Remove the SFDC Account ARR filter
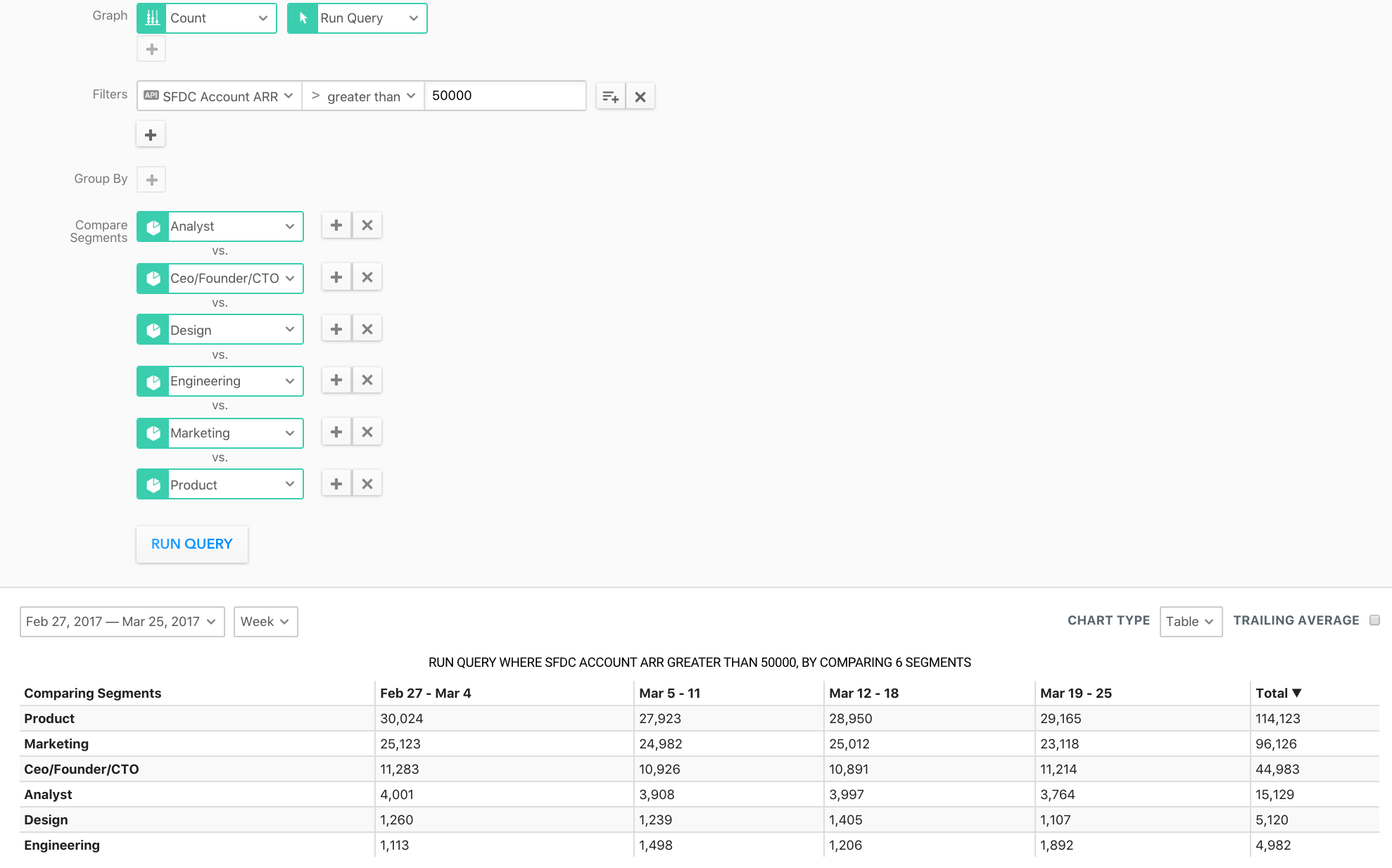 (640, 96)
